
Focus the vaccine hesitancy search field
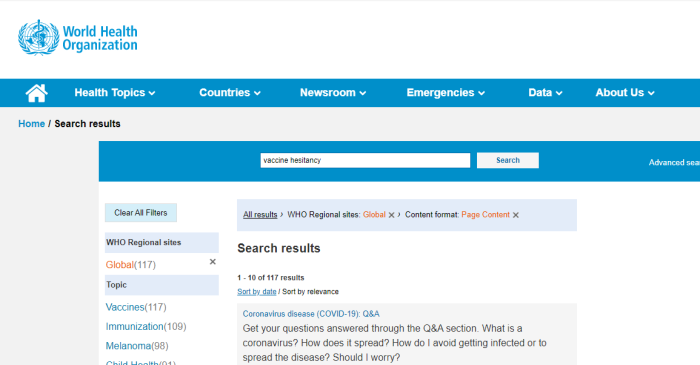pyautogui.click(x=365, y=160)
